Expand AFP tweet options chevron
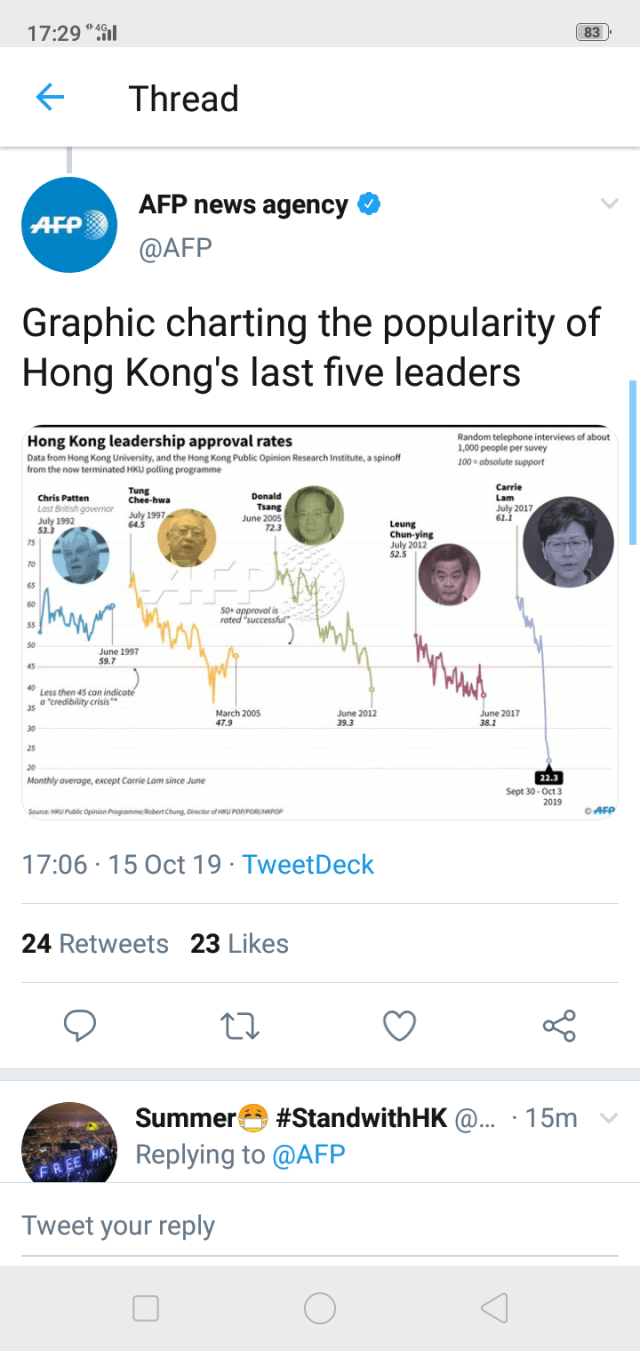Screen dimensions: 640x1351 point(609,205)
